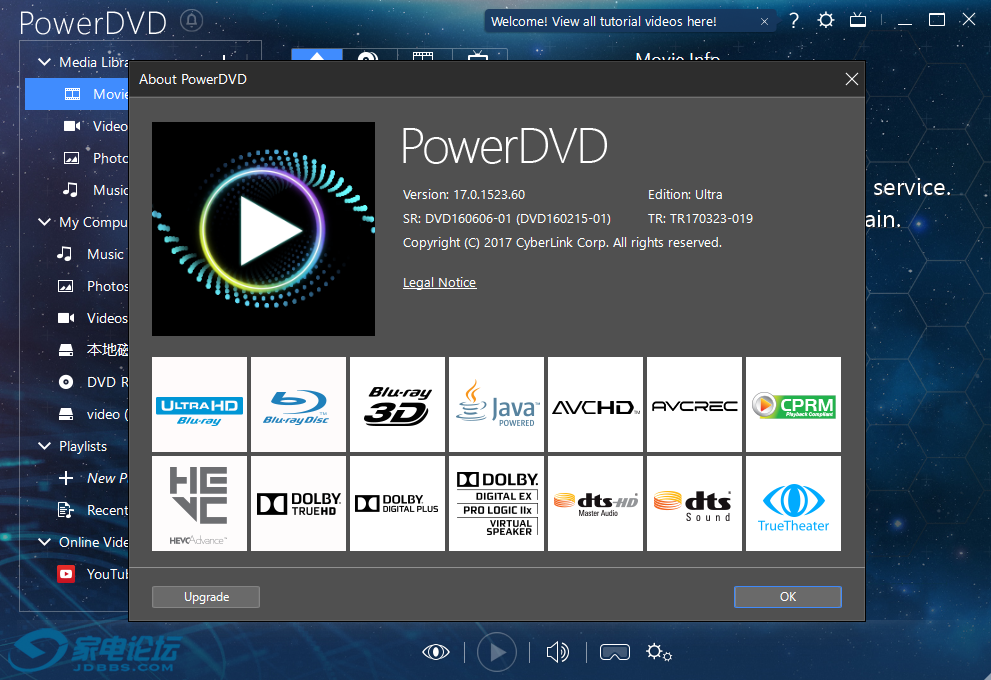Switch to TV mode from the title bar
This screenshot has height=680, width=991.
pyautogui.click(x=858, y=21)
